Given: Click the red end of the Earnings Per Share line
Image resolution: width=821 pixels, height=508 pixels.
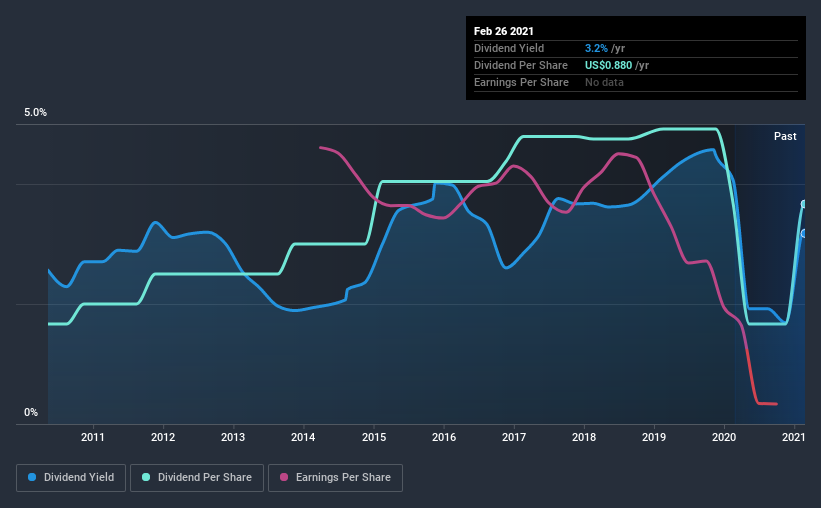Looking at the screenshot, I should point(768,404).
